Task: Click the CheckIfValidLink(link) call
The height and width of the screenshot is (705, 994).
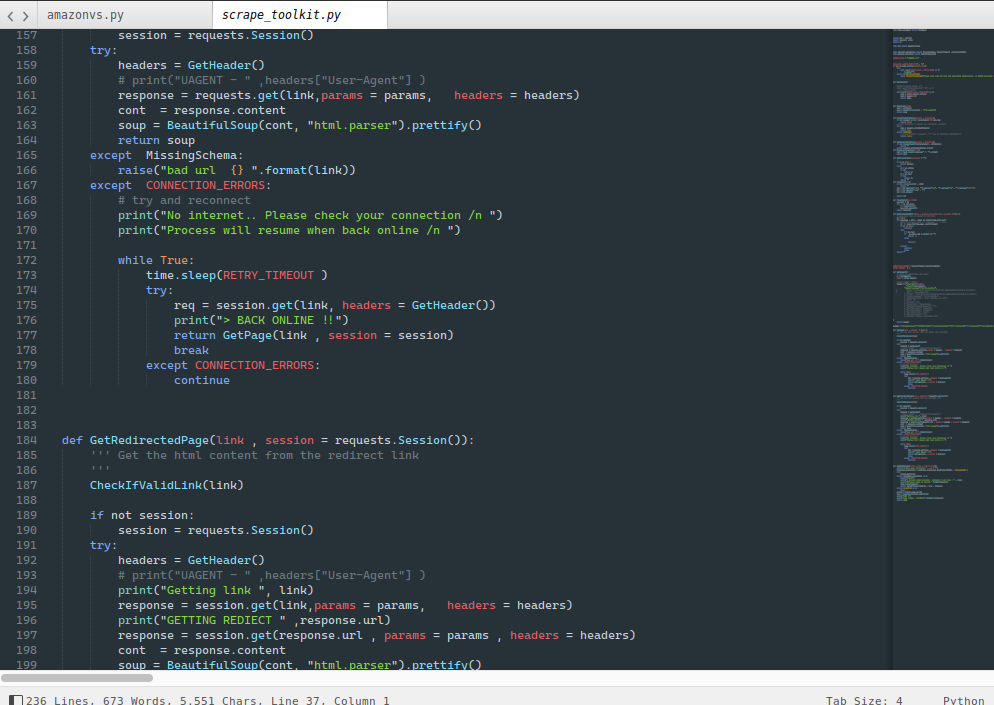Action: click(166, 485)
